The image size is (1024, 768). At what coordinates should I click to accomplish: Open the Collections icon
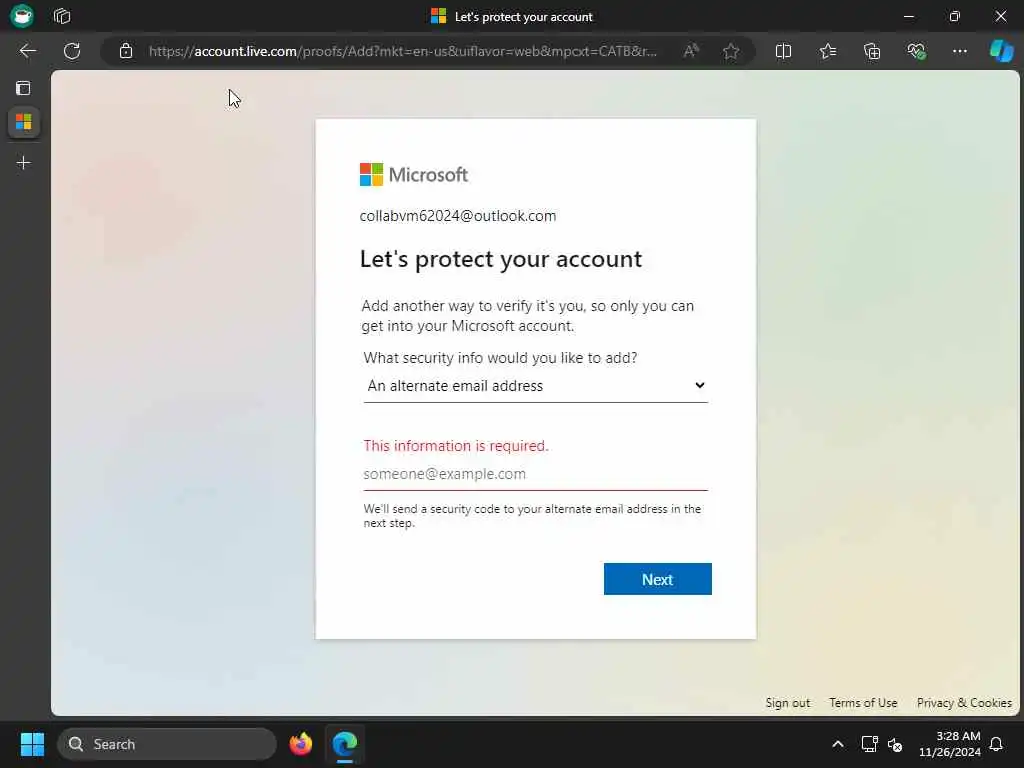click(872, 51)
